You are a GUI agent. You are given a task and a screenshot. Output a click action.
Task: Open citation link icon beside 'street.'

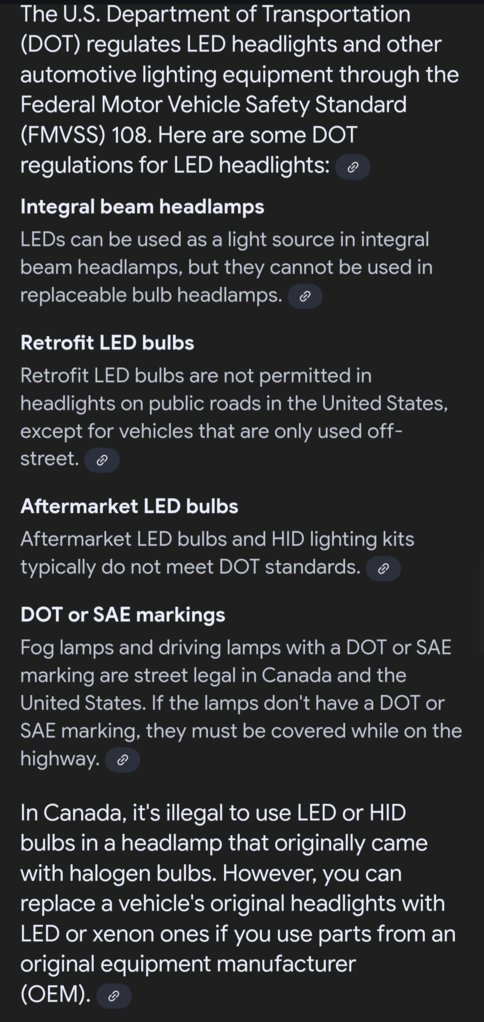102,460
